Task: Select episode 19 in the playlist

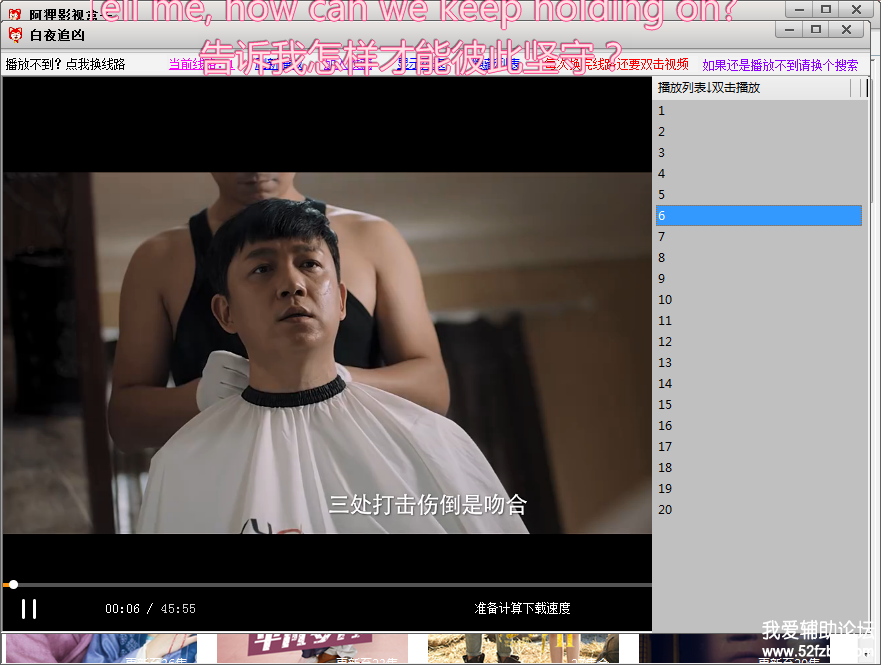Action: [x=759, y=489]
